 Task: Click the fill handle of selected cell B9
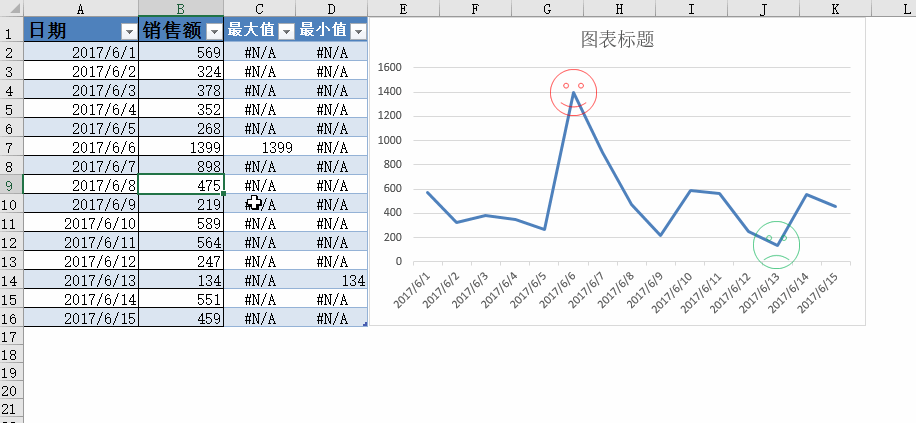click(x=224, y=193)
